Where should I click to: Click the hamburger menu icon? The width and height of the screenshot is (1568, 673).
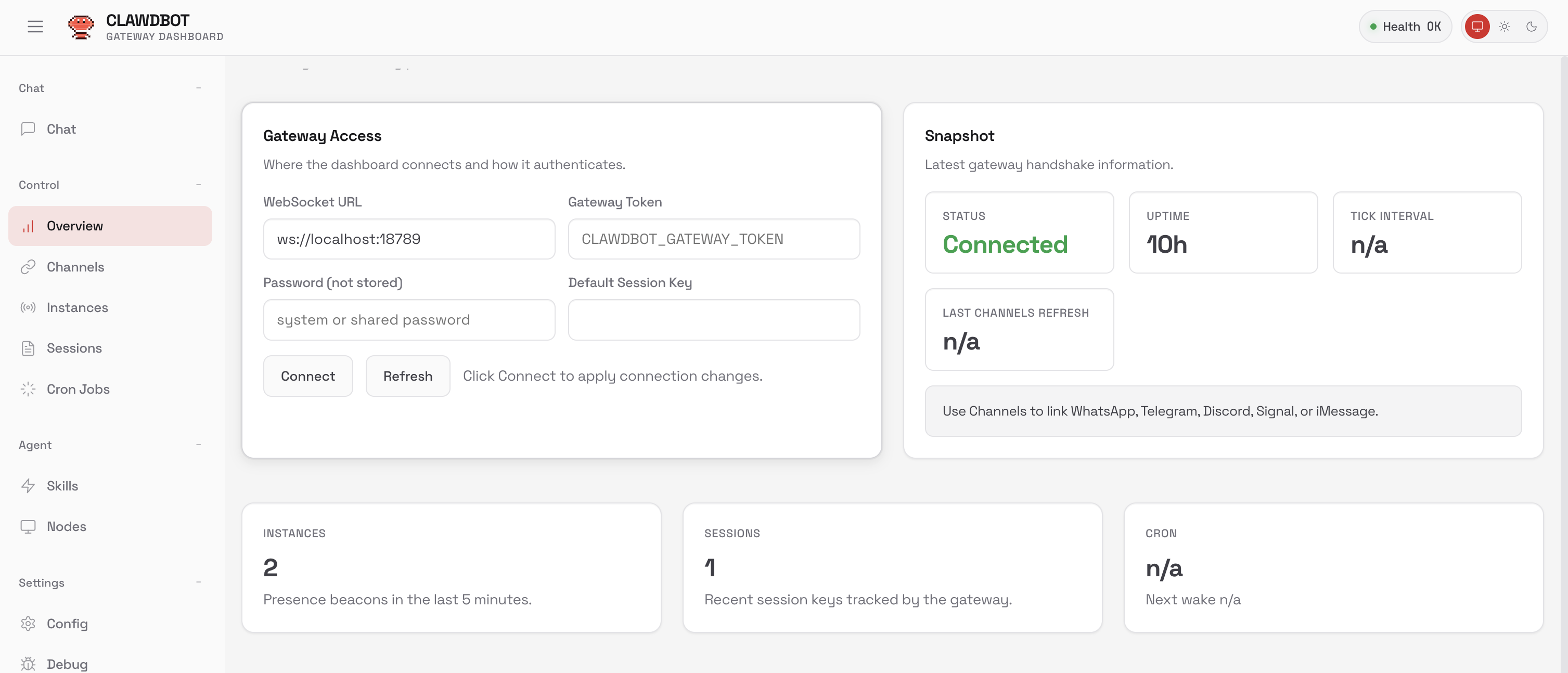pyautogui.click(x=35, y=27)
